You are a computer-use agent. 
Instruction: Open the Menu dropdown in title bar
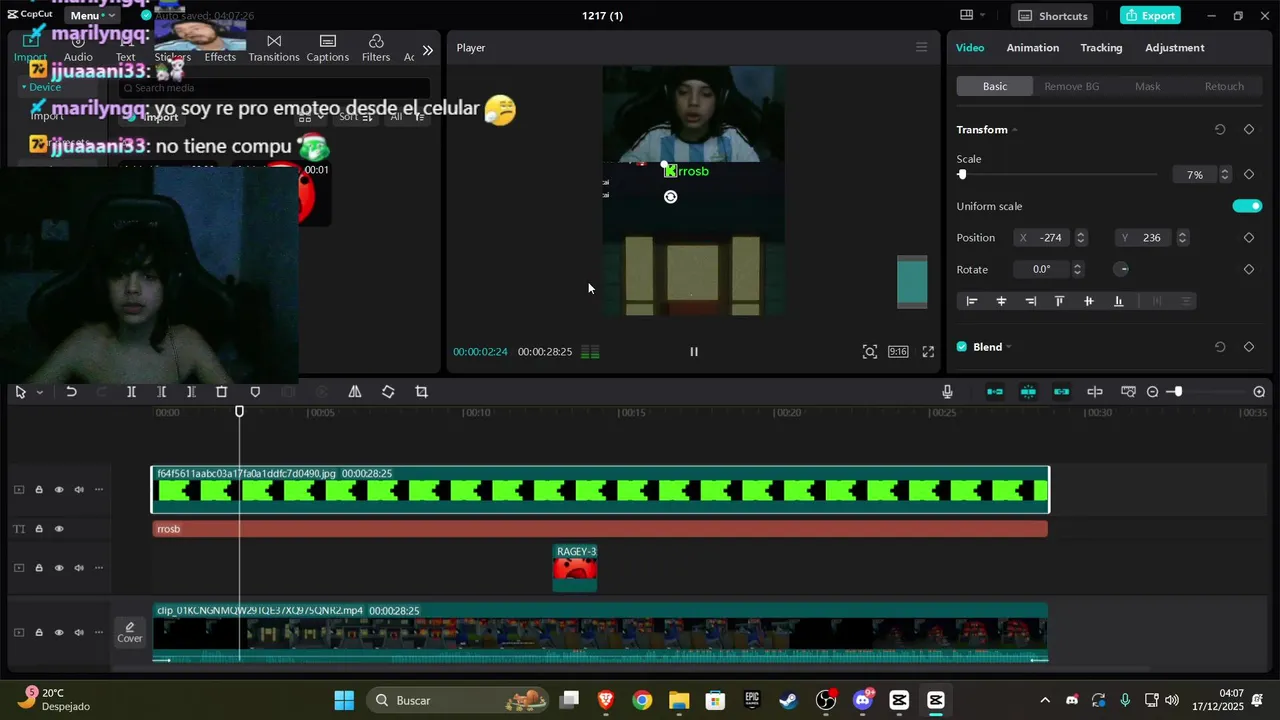tap(92, 16)
